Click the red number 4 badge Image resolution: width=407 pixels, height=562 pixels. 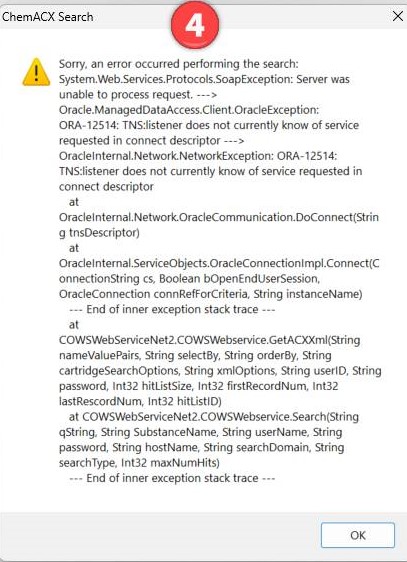point(195,24)
